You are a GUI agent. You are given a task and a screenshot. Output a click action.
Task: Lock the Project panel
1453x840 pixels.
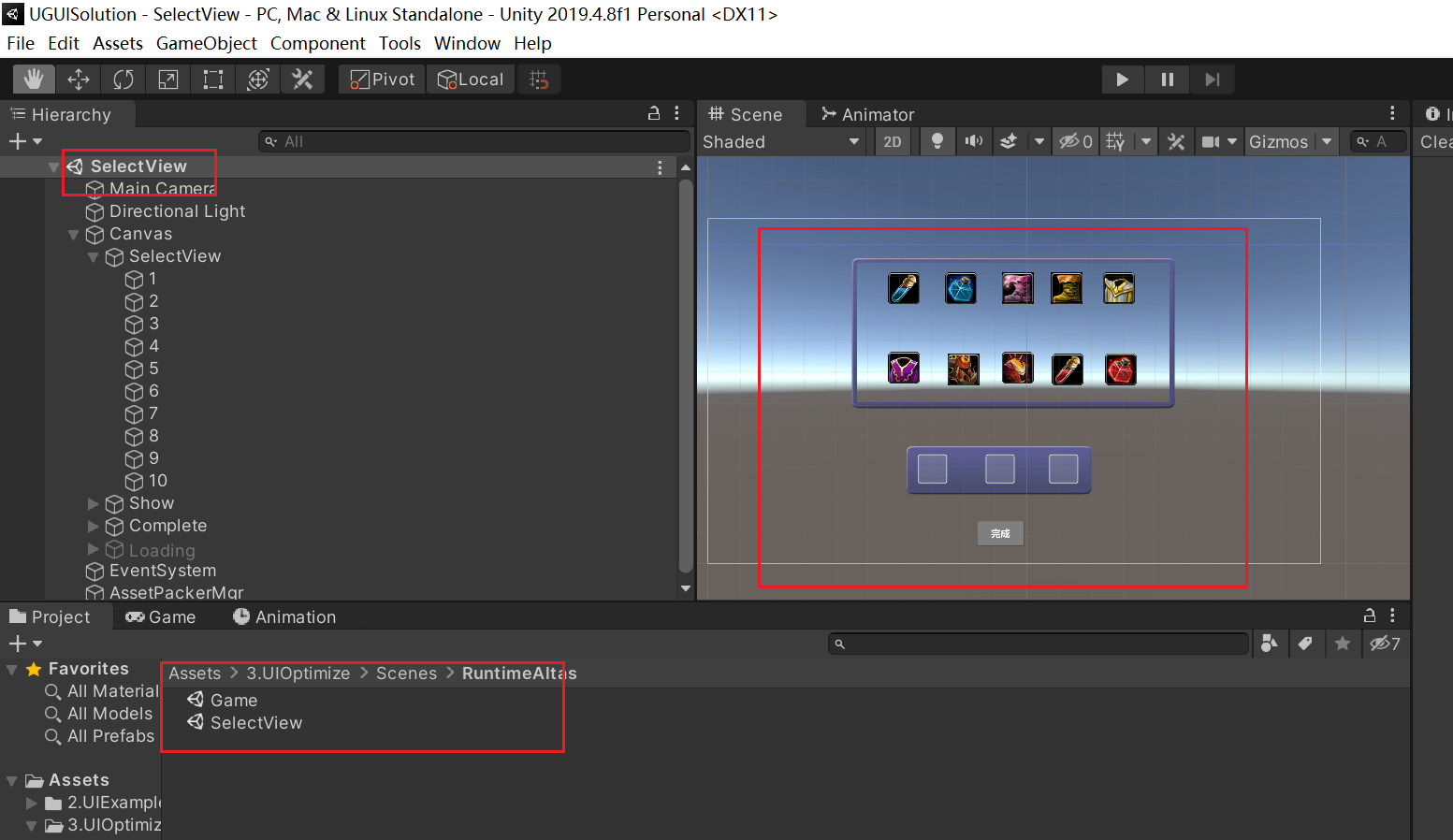(1370, 616)
